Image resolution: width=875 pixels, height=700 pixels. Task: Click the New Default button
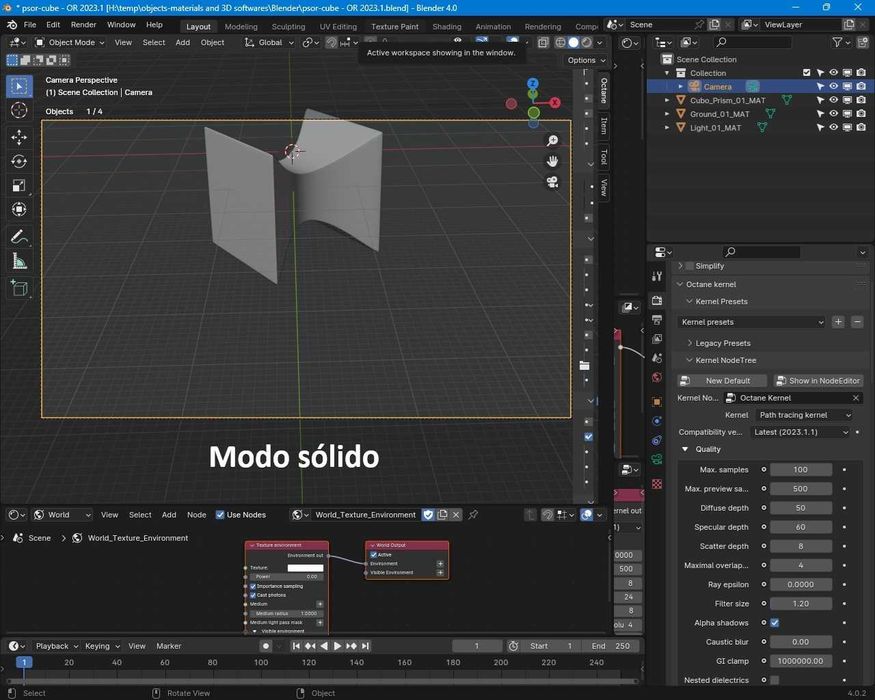[726, 381]
